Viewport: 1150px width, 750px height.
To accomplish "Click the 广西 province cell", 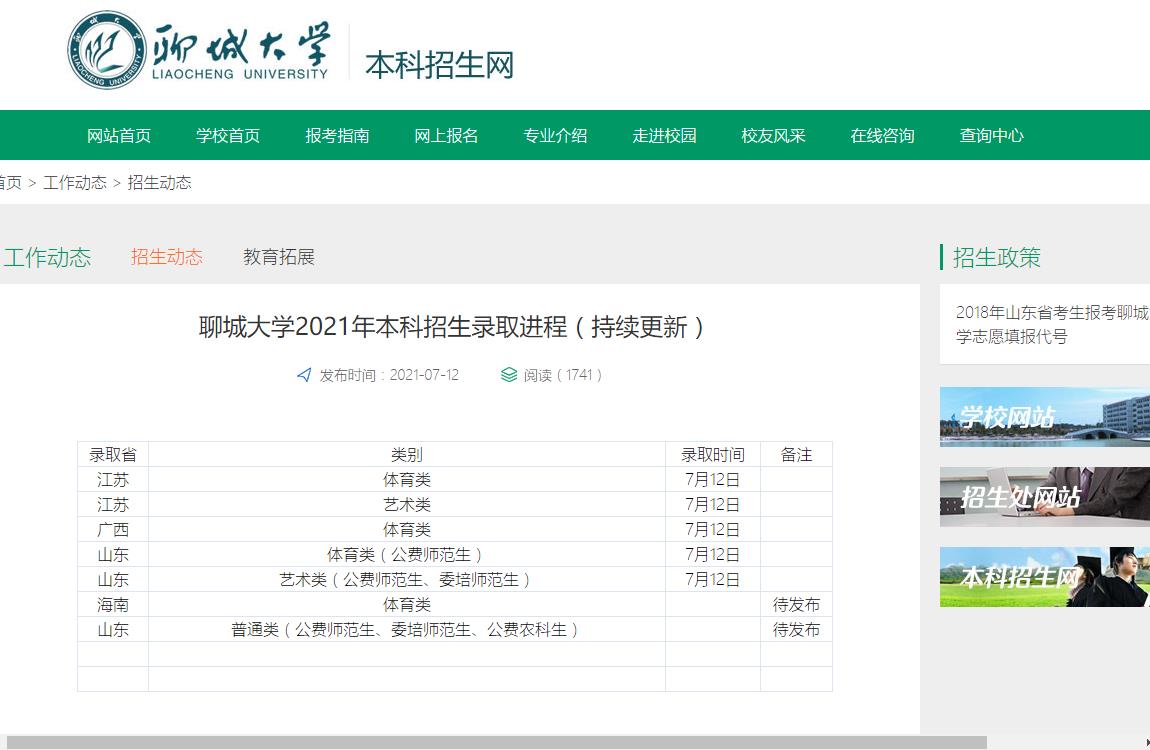I will 113,529.
